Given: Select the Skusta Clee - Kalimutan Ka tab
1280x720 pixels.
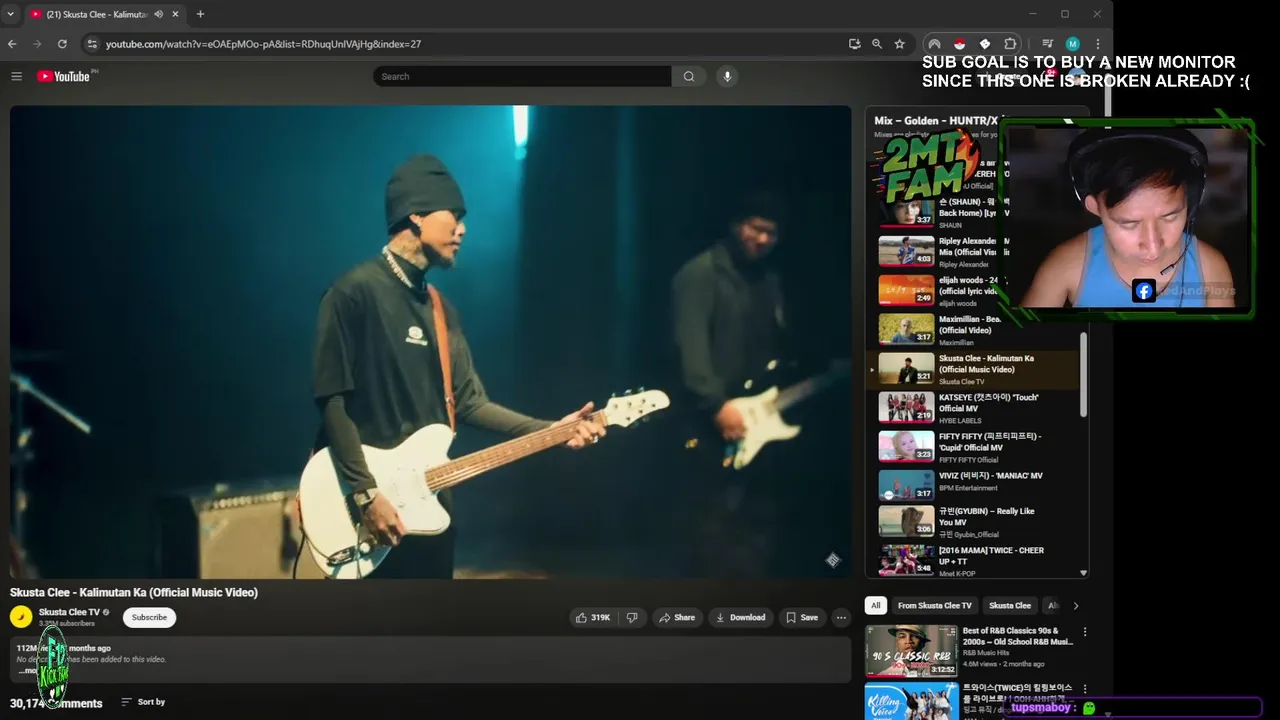Looking at the screenshot, I should pyautogui.click(x=97, y=14).
